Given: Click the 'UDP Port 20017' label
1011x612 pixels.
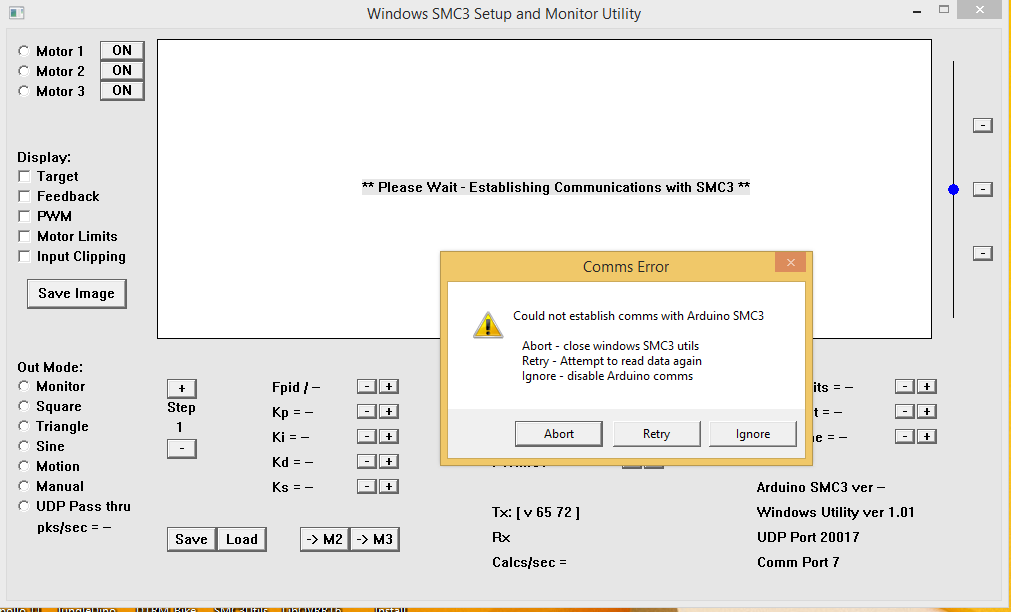Looking at the screenshot, I should 808,537.
